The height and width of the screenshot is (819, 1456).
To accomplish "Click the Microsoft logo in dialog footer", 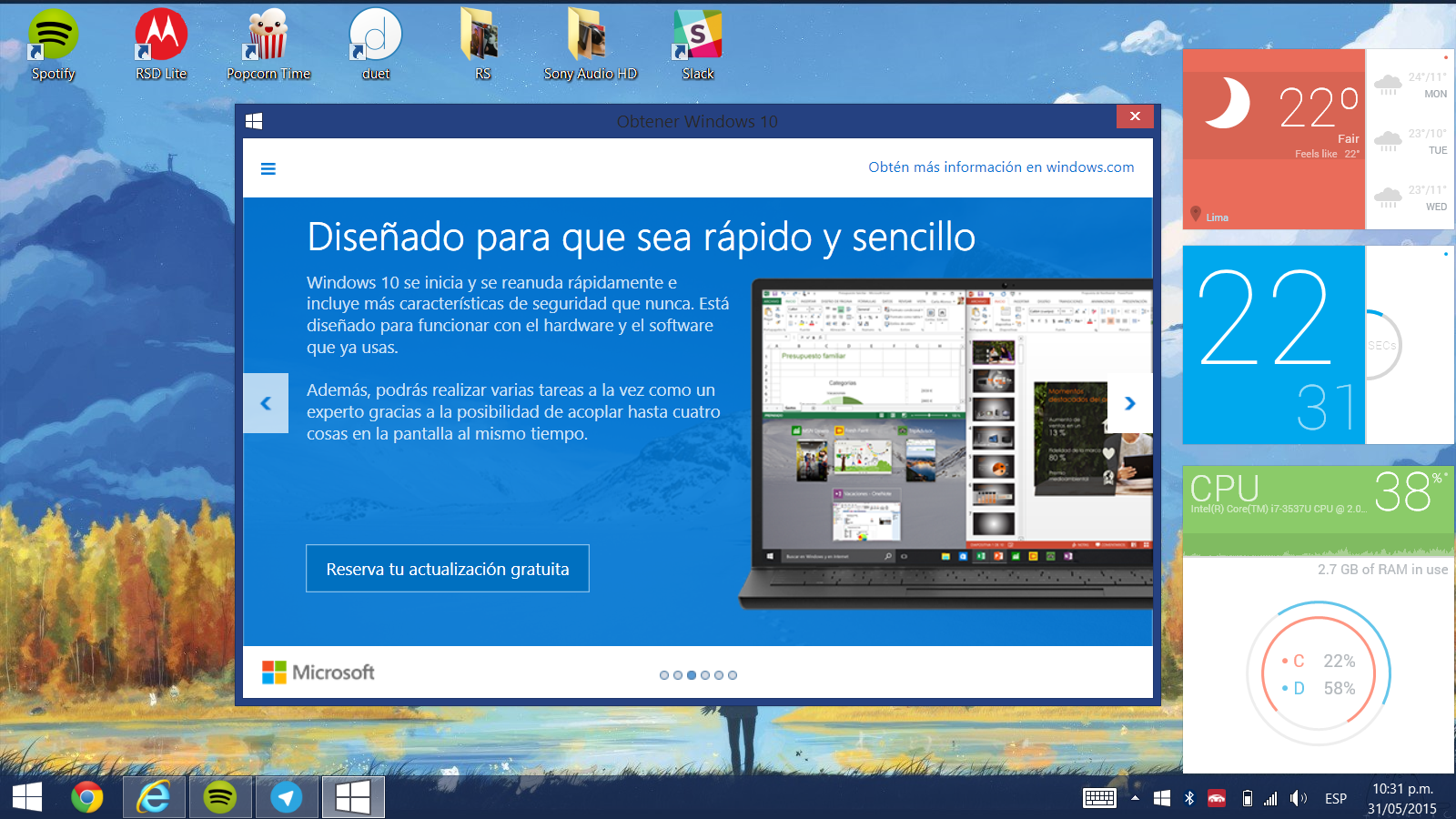I will (318, 672).
